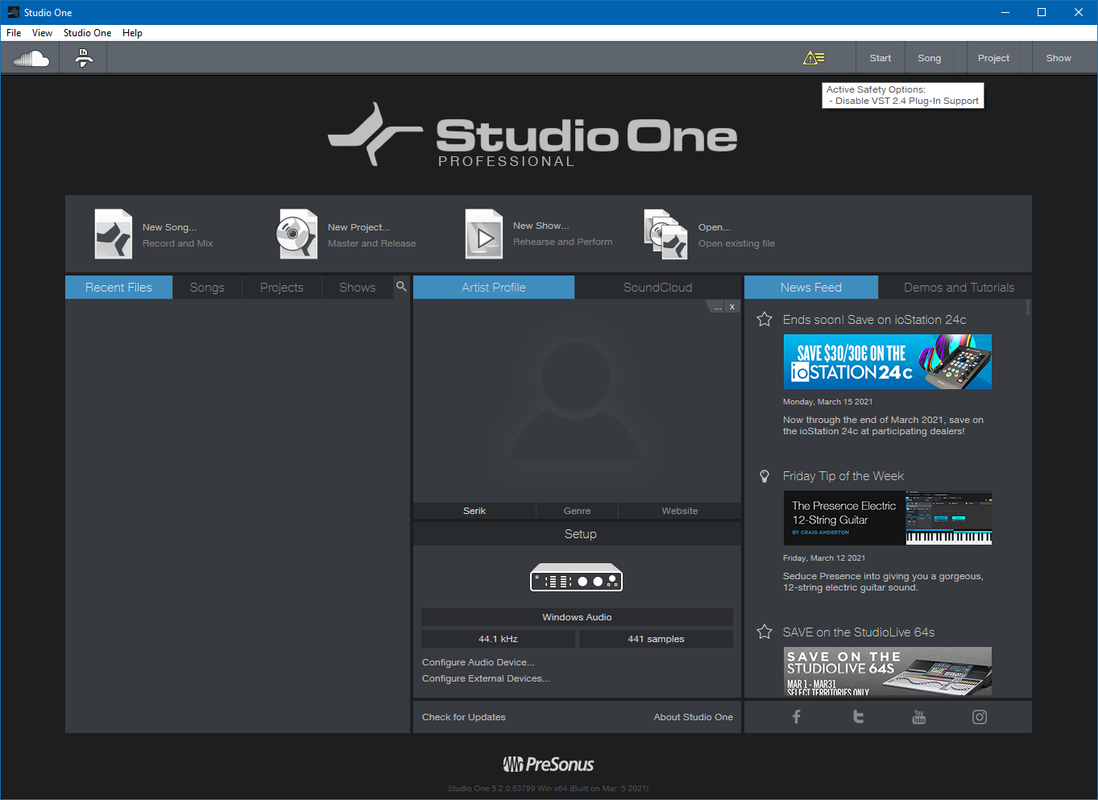1098x800 pixels.
Task: Click the yellow safety options warning icon
Action: tap(813, 58)
